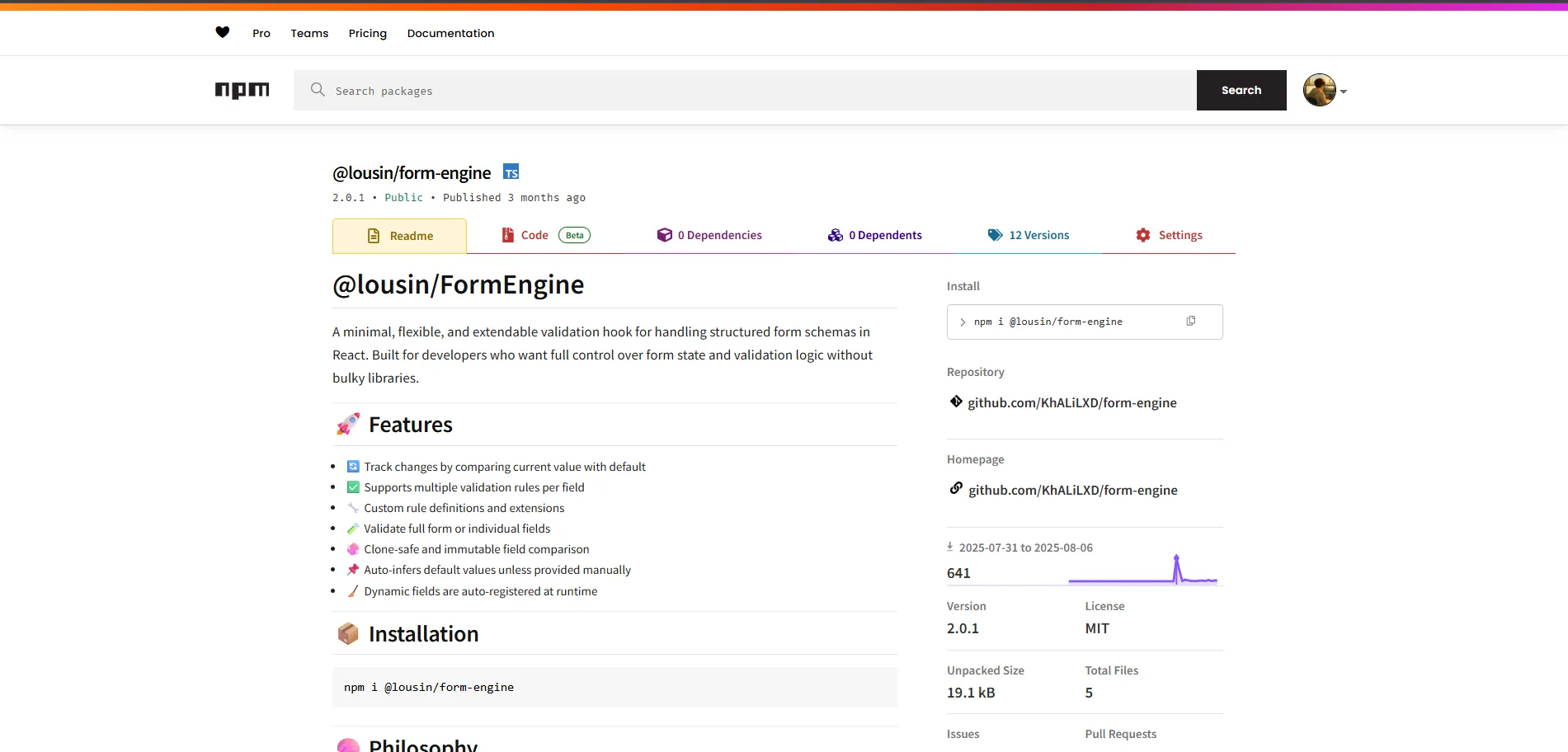
Task: Click the downloads count 641
Action: (958, 573)
